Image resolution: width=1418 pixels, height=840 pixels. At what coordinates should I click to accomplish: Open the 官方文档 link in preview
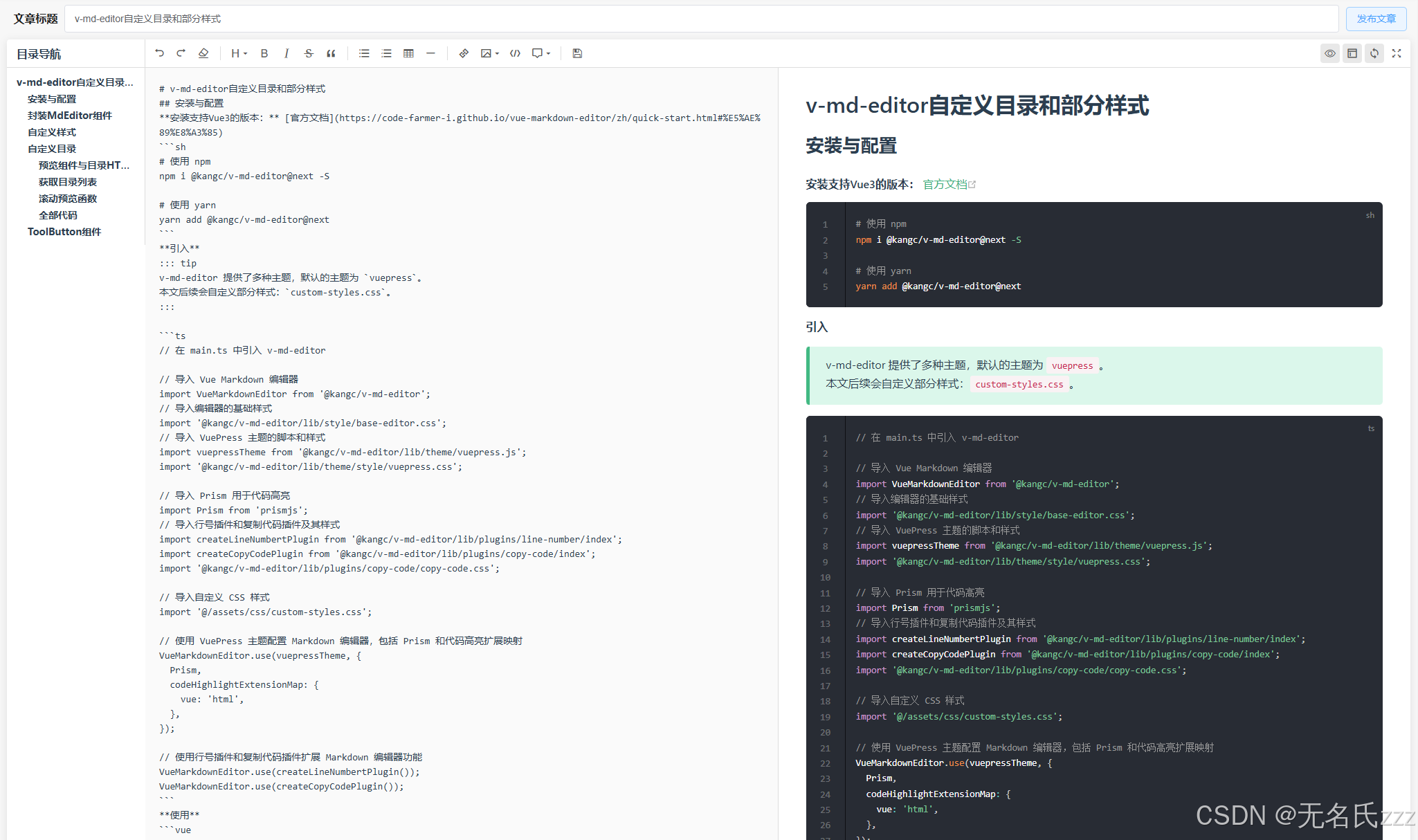tap(945, 184)
